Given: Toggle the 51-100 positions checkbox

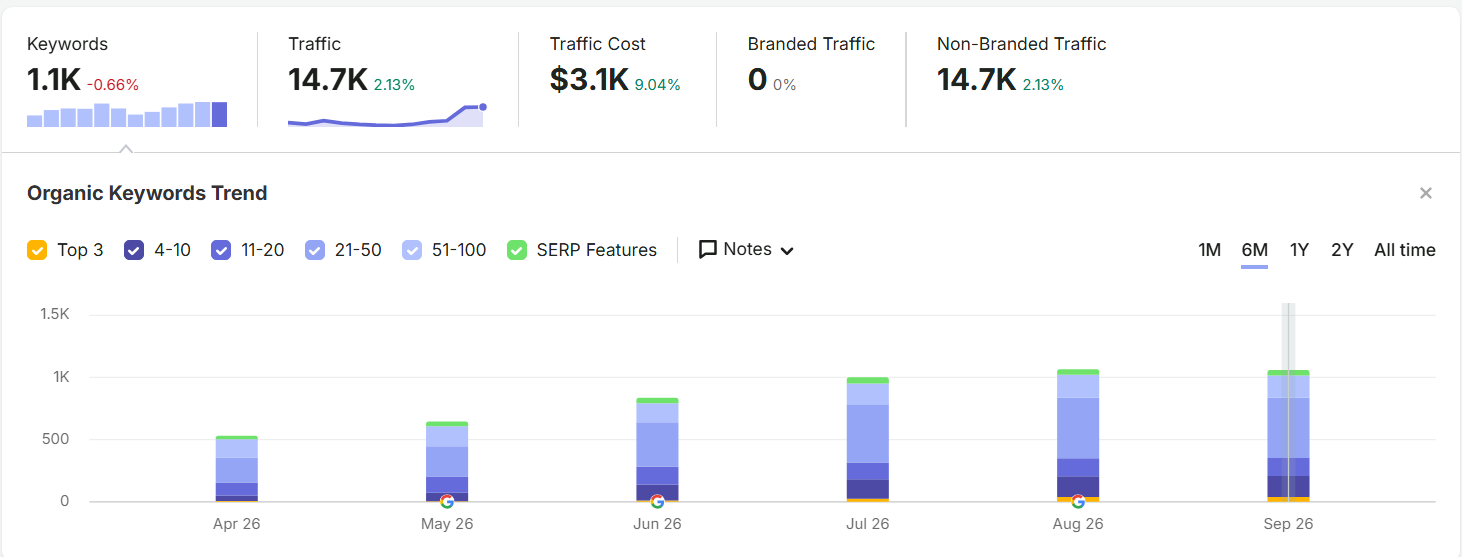Looking at the screenshot, I should point(412,250).
